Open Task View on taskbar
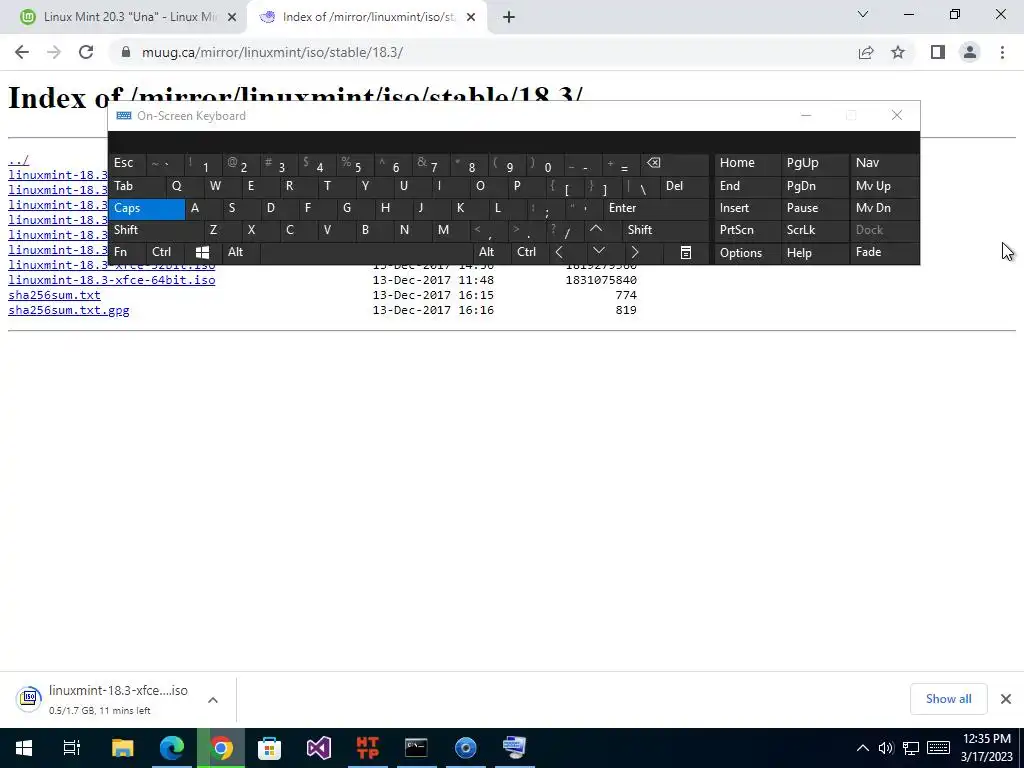The height and width of the screenshot is (768, 1024). click(x=72, y=748)
